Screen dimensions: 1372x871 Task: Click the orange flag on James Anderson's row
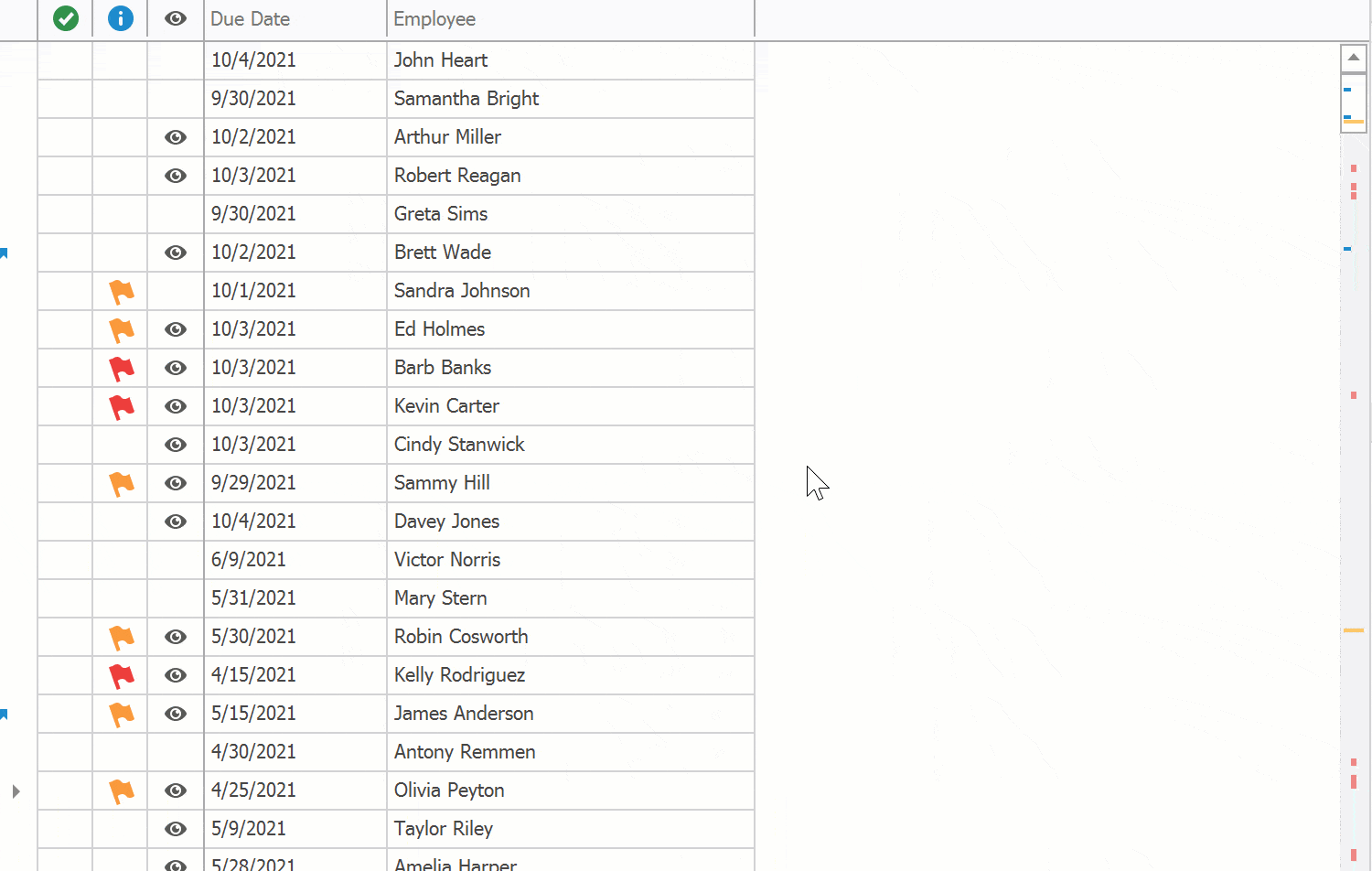(x=120, y=714)
